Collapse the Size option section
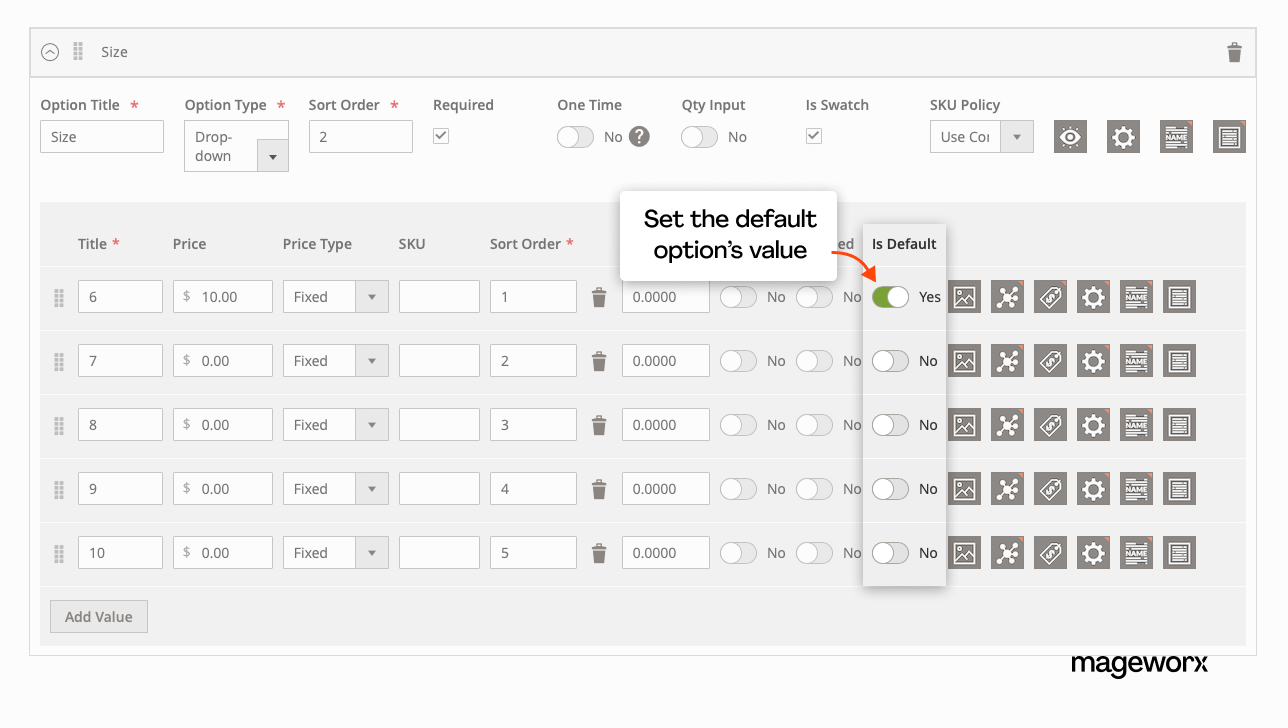1288x728 pixels. (50, 52)
